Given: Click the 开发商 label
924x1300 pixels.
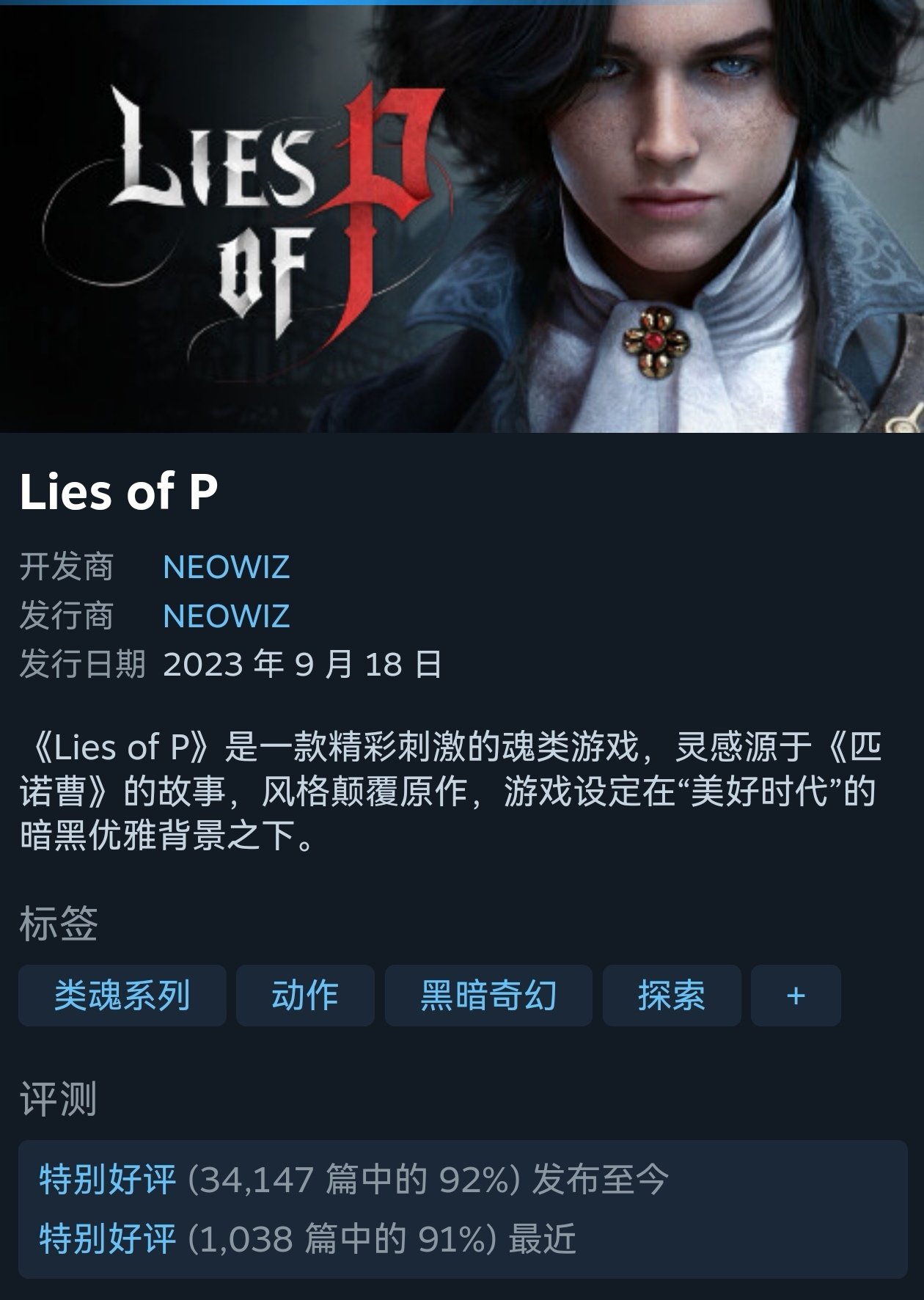Looking at the screenshot, I should click(x=67, y=567).
